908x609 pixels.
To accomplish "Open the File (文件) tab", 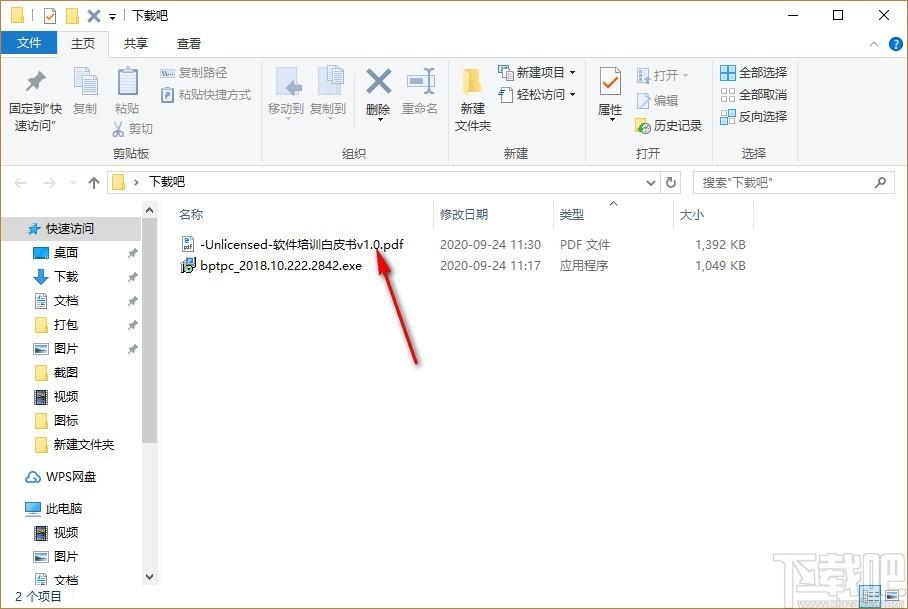I will (x=29, y=43).
